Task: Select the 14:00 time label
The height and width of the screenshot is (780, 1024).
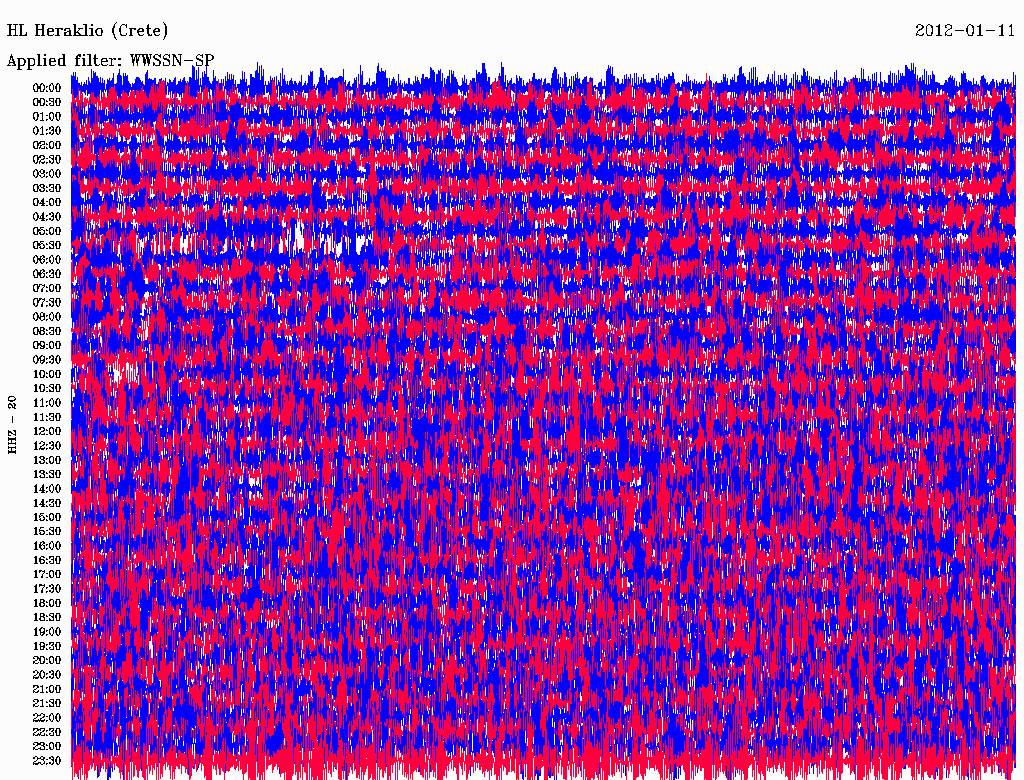Action: point(47,489)
